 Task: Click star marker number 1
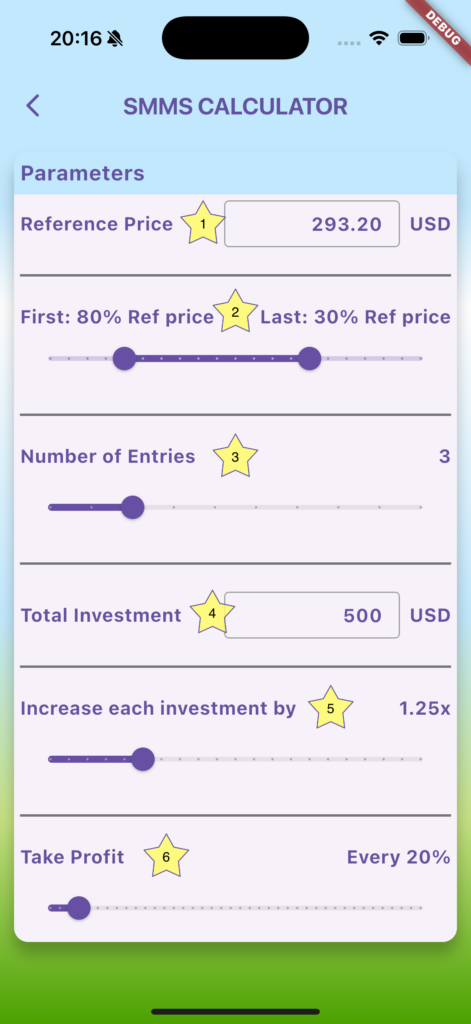pyautogui.click(x=203, y=223)
